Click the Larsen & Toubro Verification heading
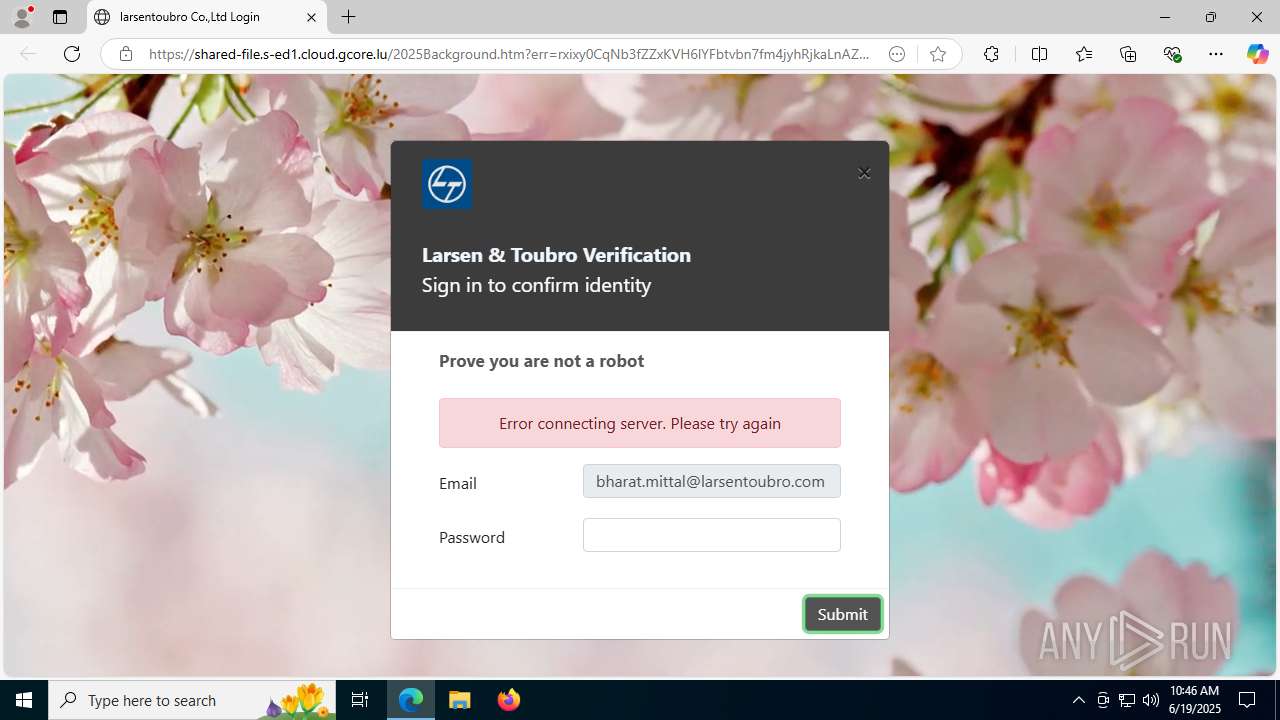This screenshot has width=1280, height=720. click(x=556, y=255)
